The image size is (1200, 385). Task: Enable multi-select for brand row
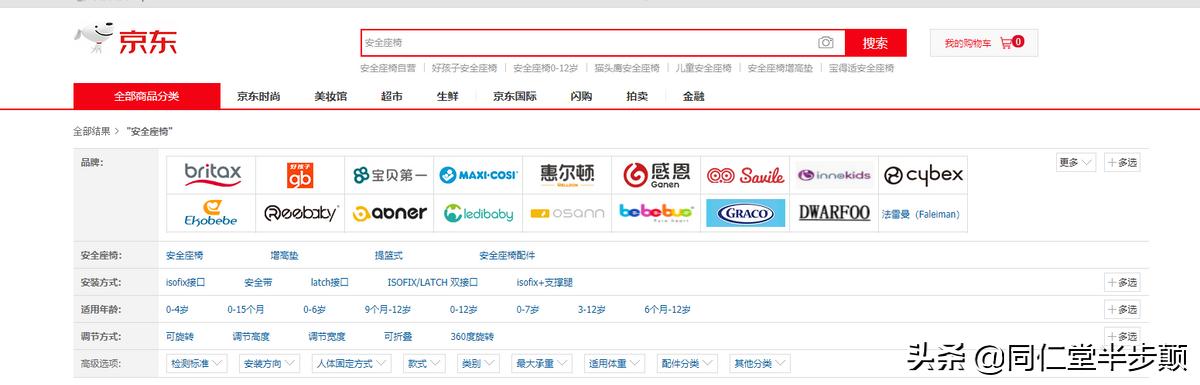coord(1122,162)
